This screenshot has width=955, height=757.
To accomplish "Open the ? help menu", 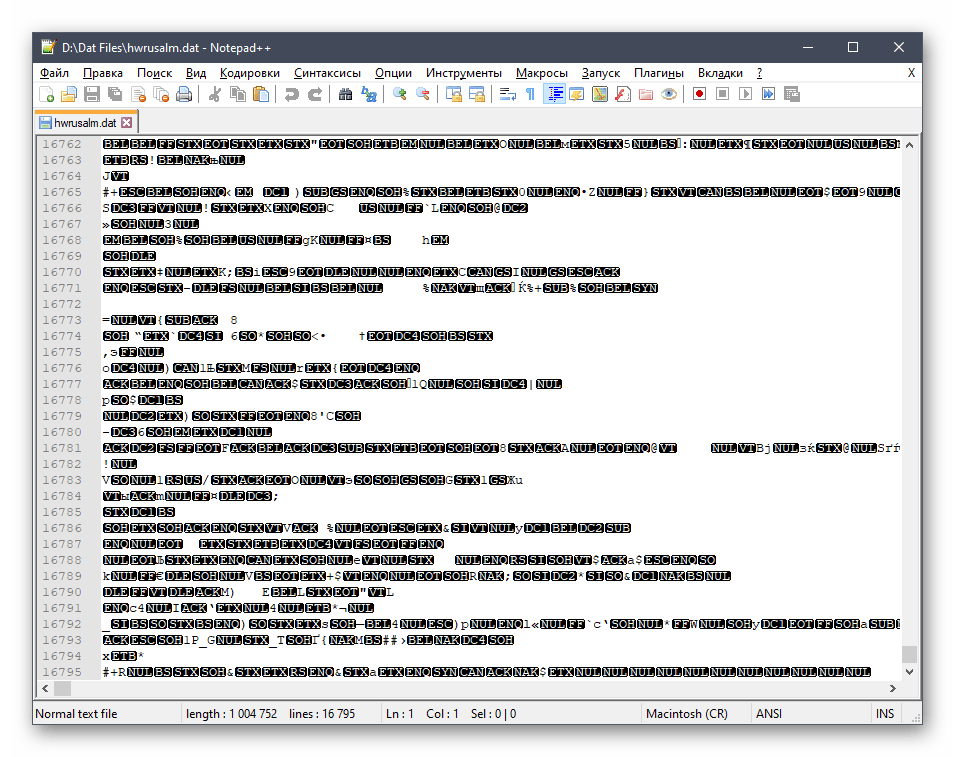I will 759,73.
